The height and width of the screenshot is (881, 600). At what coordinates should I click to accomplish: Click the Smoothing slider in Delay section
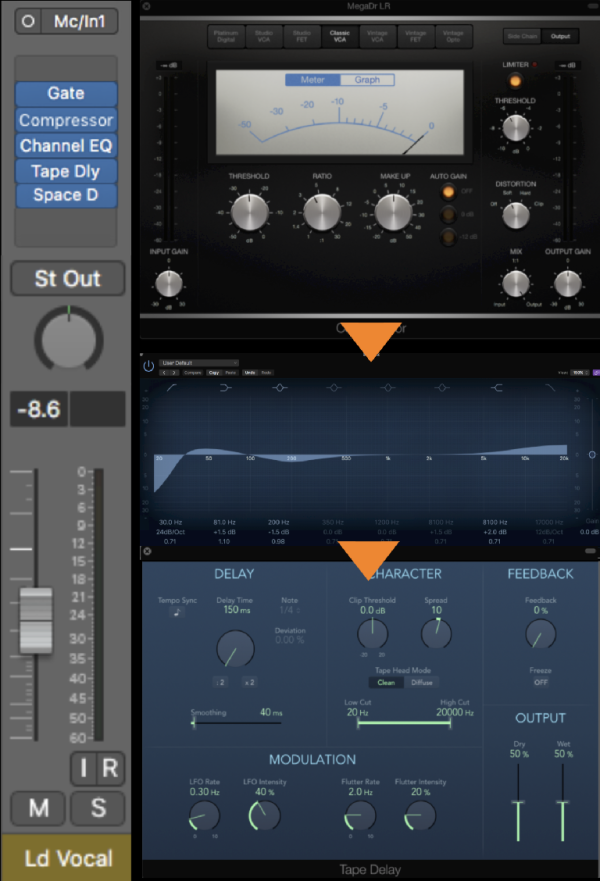pos(237,723)
